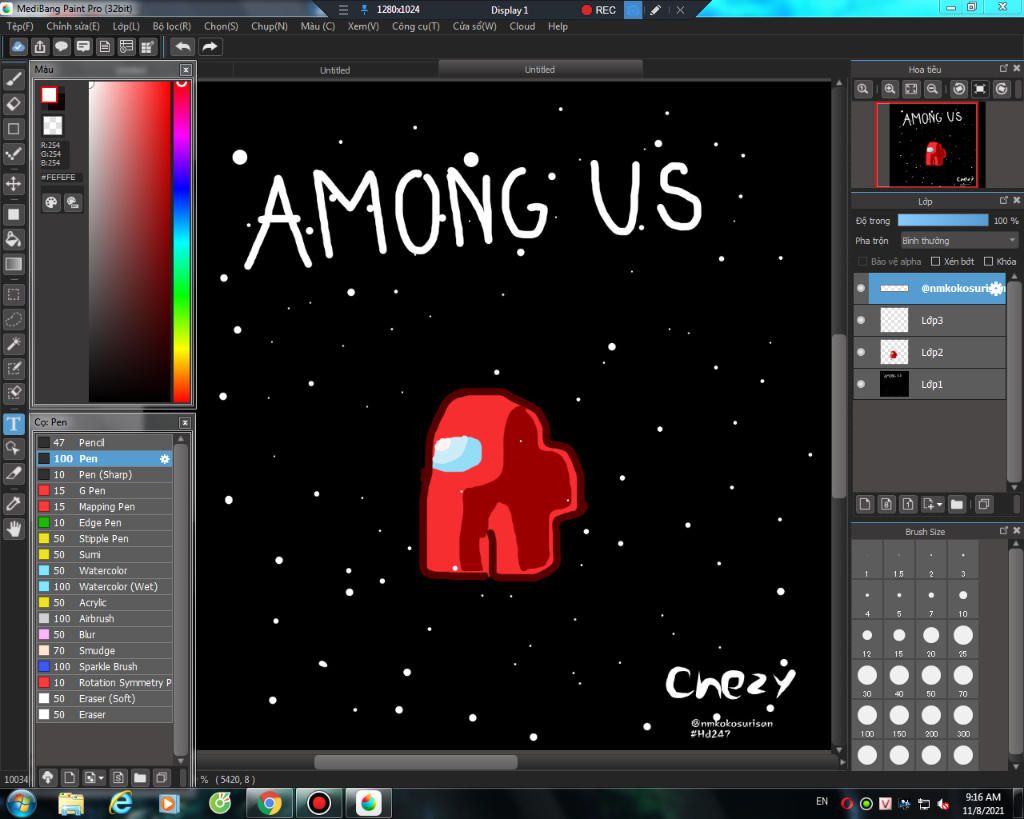This screenshot has height=819, width=1024.
Task: Select the Lasso tool
Action: (x=14, y=319)
